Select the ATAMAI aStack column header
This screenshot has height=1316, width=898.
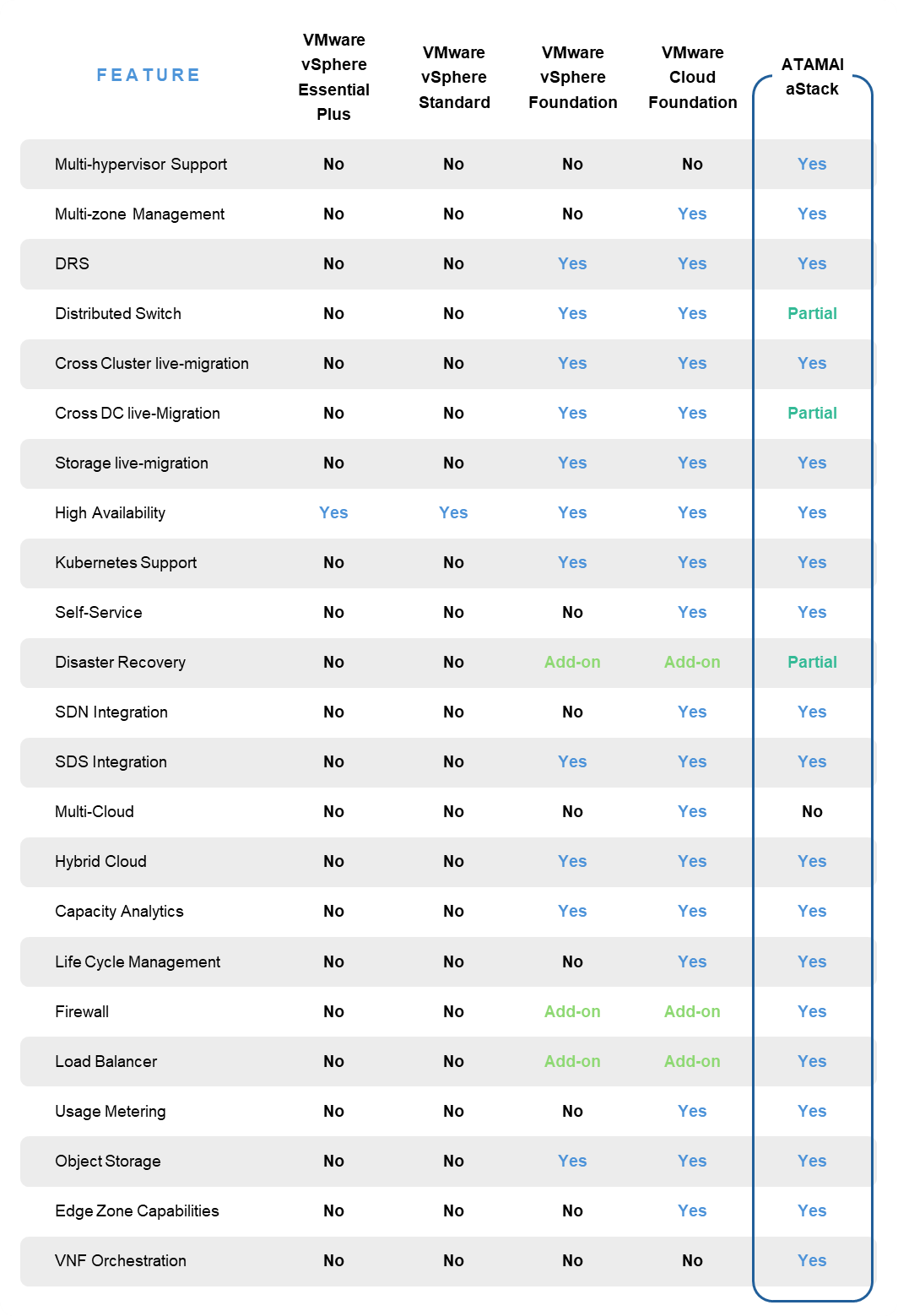click(812, 77)
